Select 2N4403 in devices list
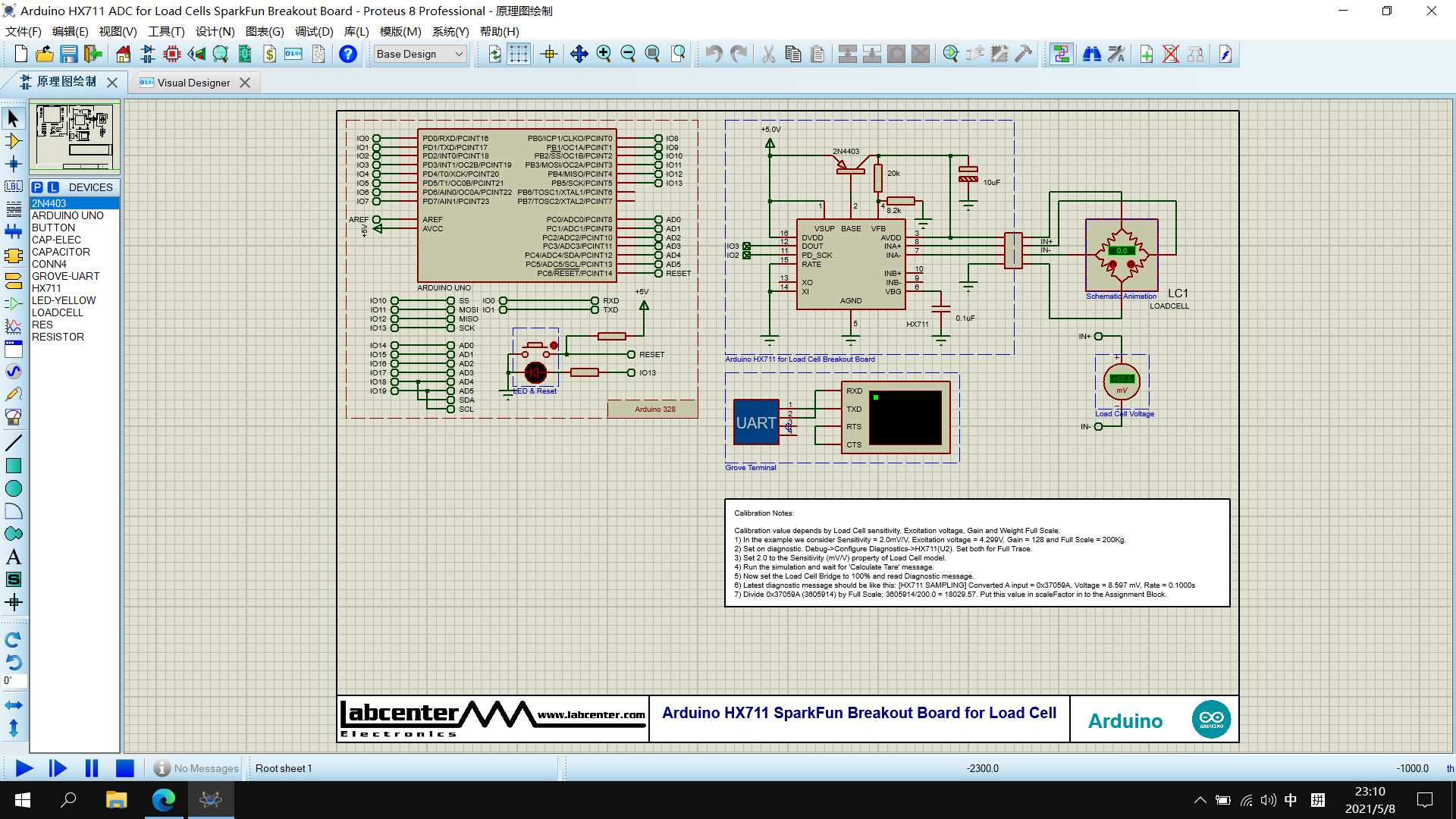Screen dimensions: 1456x819 click(x=74, y=203)
